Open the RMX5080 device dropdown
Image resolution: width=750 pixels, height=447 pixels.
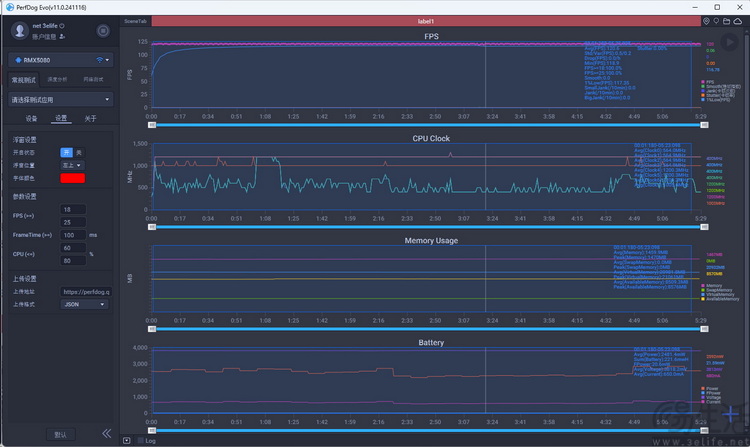[61, 60]
